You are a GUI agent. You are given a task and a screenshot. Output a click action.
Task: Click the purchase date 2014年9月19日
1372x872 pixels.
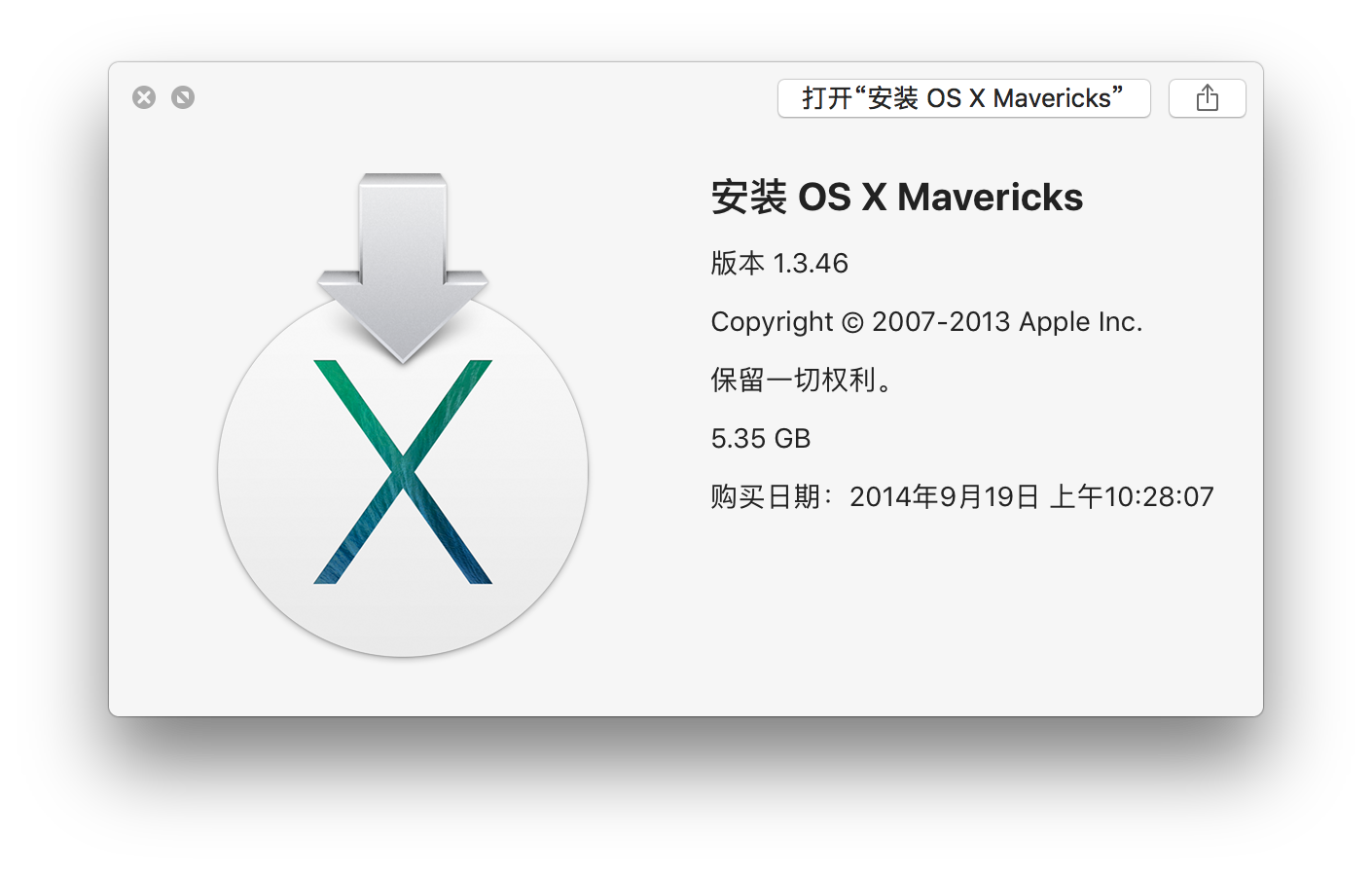coord(944,497)
